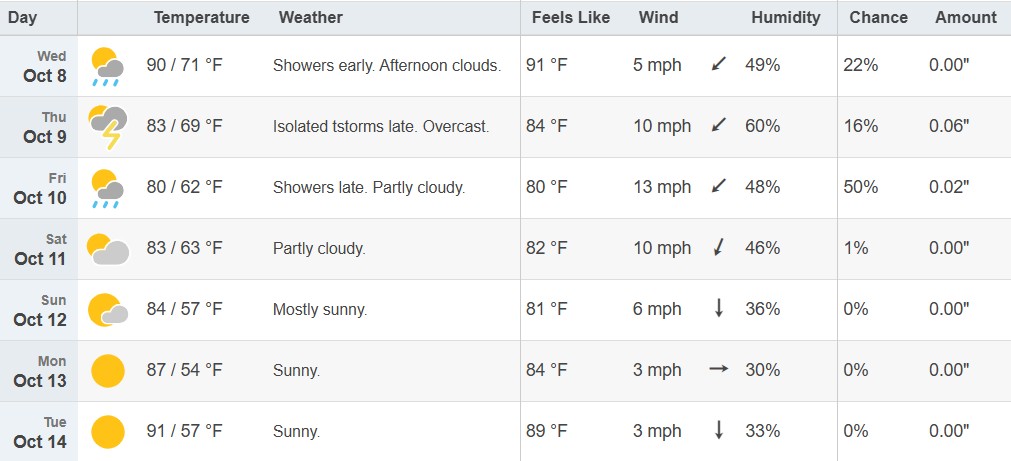Click the Tue Oct 14 sunny icon
The width and height of the screenshot is (1011, 461).
[107, 432]
